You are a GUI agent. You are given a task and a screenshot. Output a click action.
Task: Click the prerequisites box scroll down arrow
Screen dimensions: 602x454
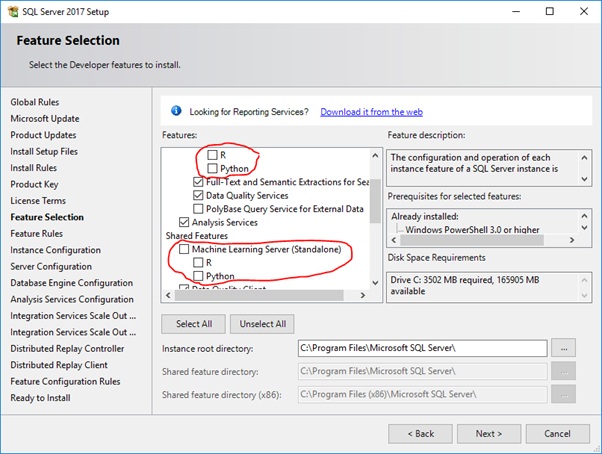coord(584,228)
